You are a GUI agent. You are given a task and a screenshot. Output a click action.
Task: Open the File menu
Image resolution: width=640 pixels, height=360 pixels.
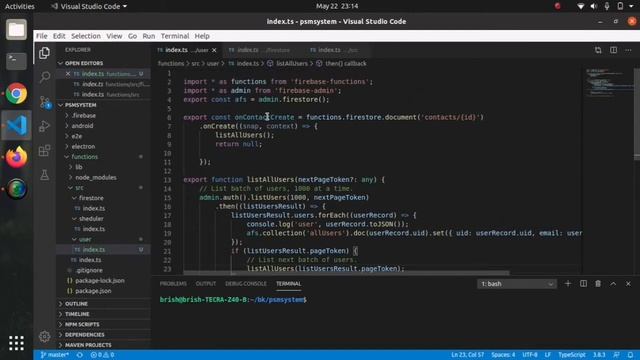coord(42,36)
